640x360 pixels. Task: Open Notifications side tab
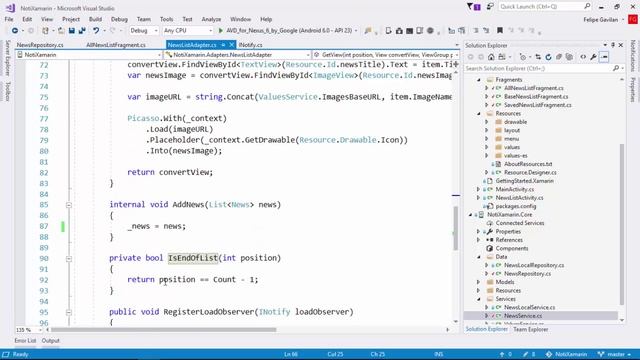[x=633, y=56]
